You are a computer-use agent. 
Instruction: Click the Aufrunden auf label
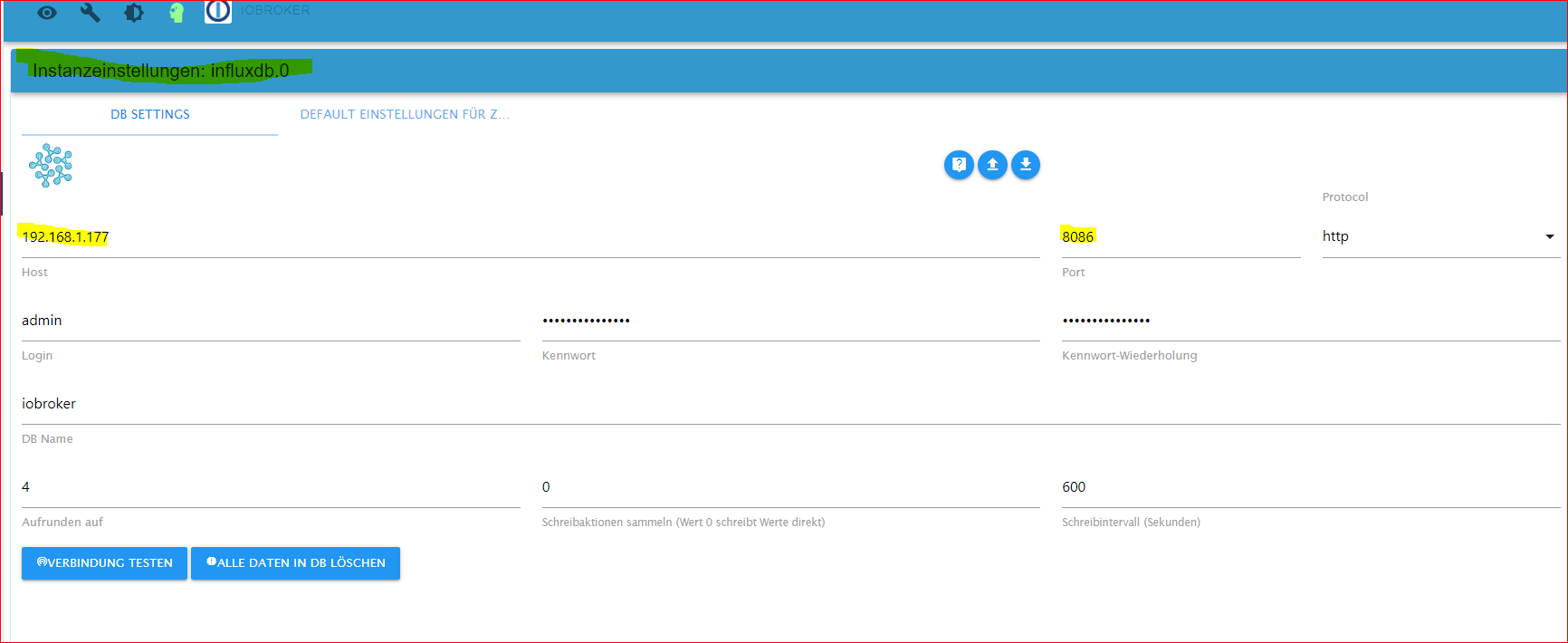(x=62, y=523)
